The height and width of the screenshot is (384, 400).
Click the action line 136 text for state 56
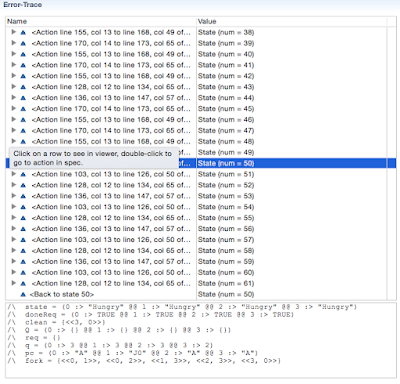click(111, 229)
